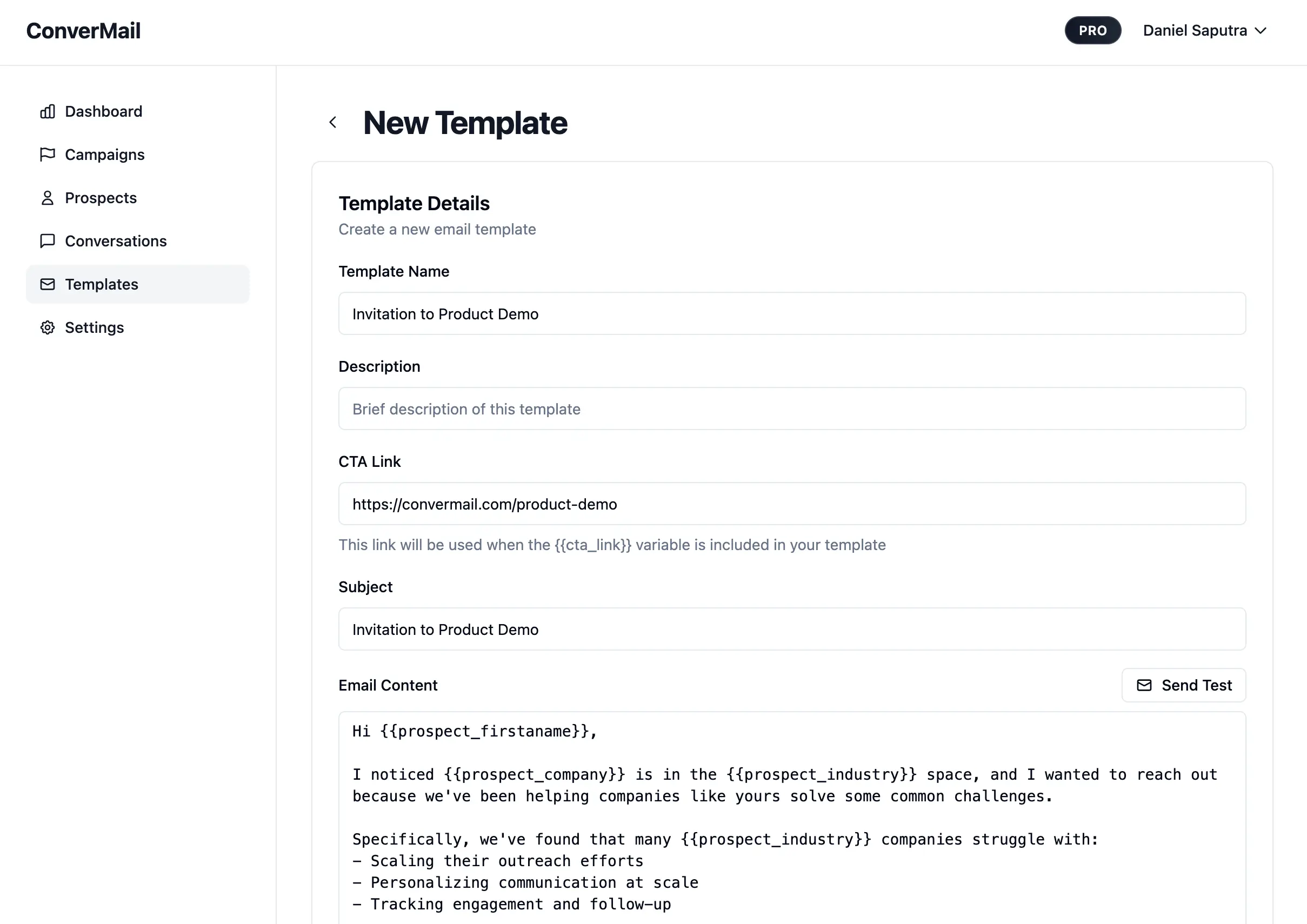The image size is (1307, 924).
Task: Select the CTA Link URL field
Action: click(x=792, y=504)
